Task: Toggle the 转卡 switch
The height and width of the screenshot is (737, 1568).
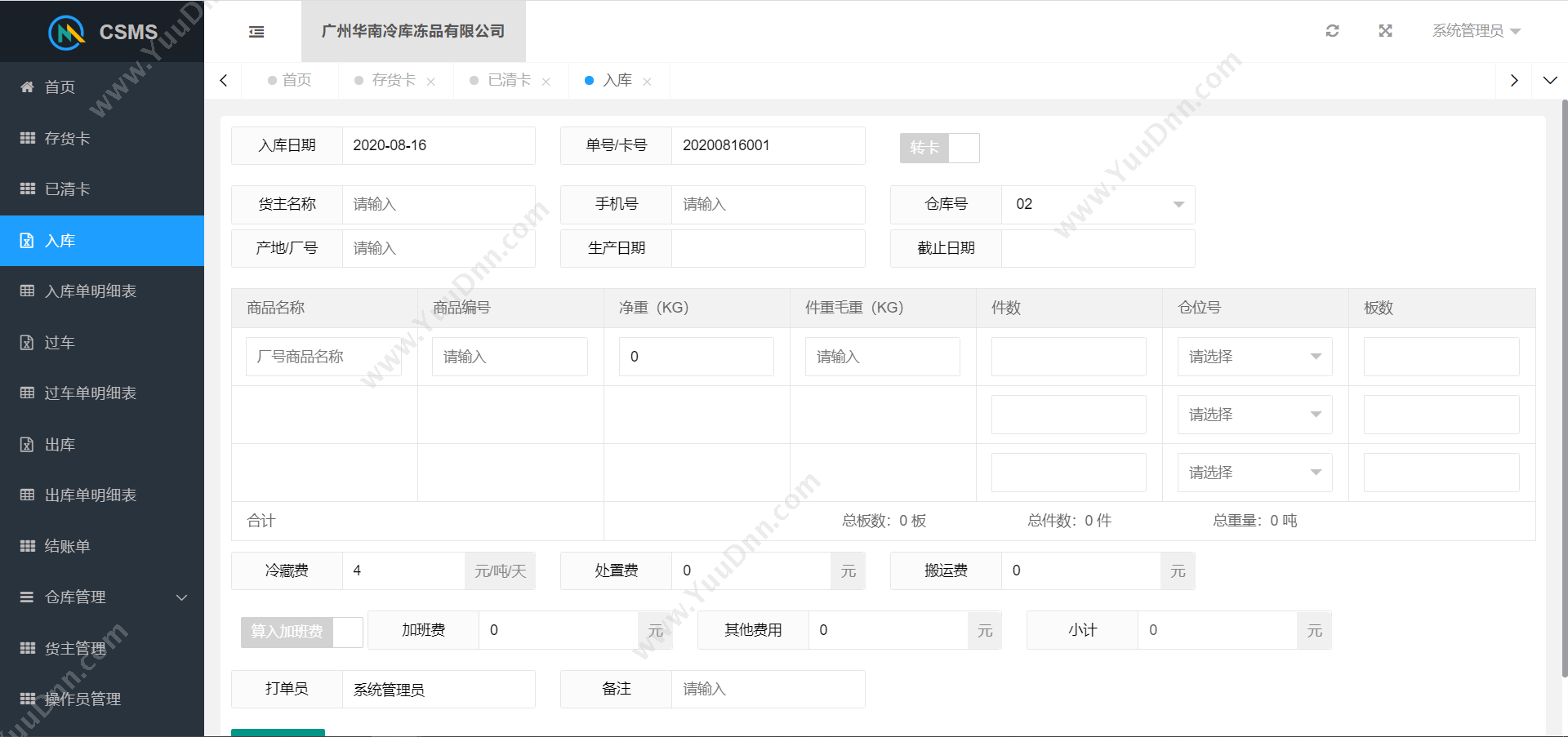Action: click(x=939, y=148)
